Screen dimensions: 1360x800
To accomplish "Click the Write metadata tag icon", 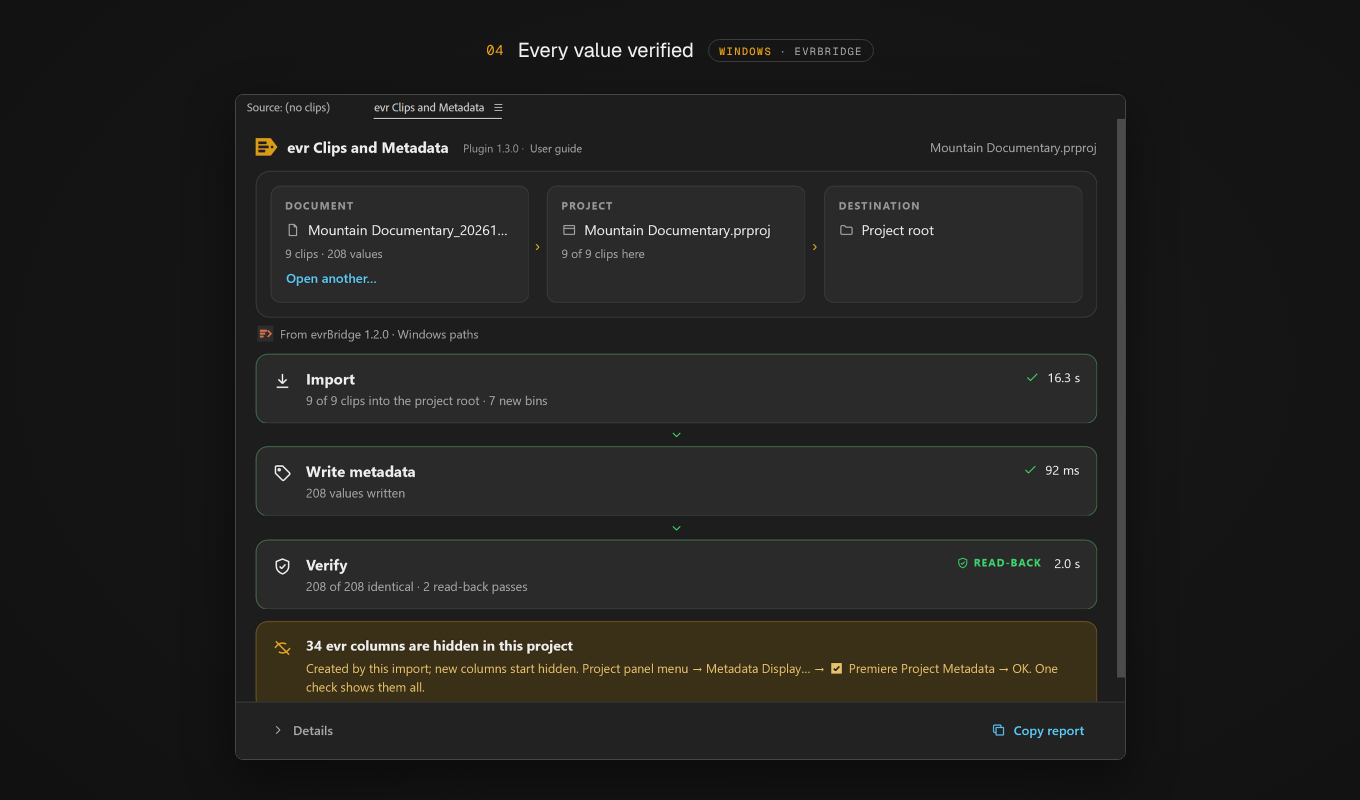I will (283, 473).
